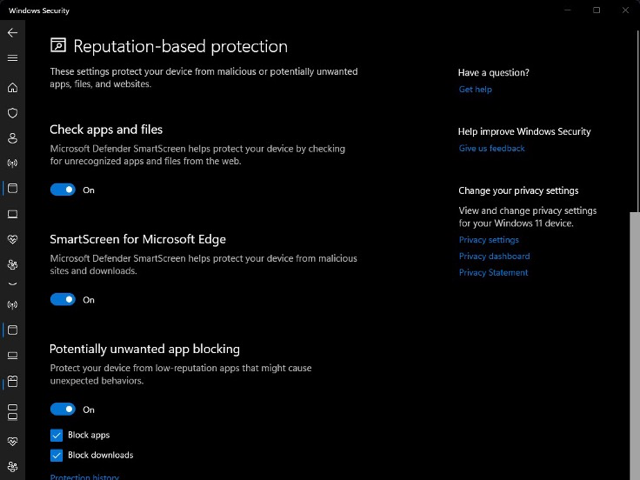Open the Get help link
This screenshot has height=480, width=640.
[x=475, y=89]
